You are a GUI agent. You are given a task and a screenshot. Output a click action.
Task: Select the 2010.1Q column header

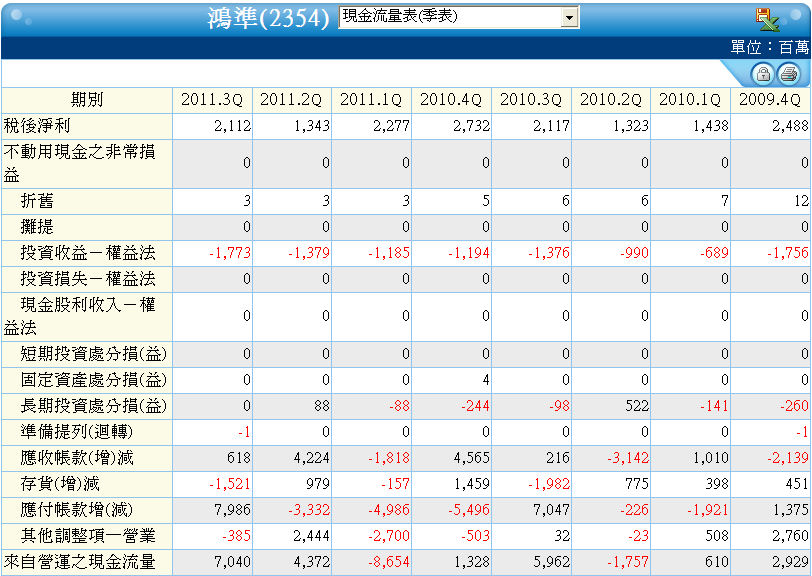point(690,99)
